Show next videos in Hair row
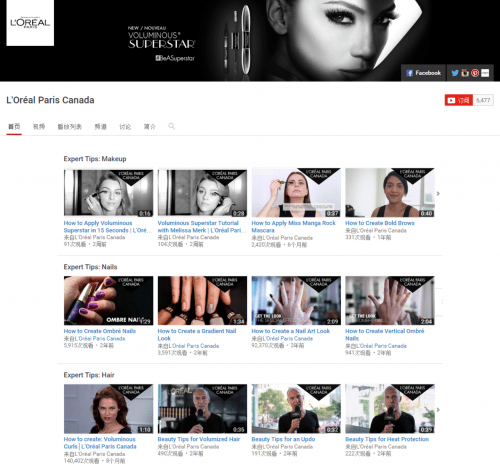The width and height of the screenshot is (500, 472). pos(438,410)
